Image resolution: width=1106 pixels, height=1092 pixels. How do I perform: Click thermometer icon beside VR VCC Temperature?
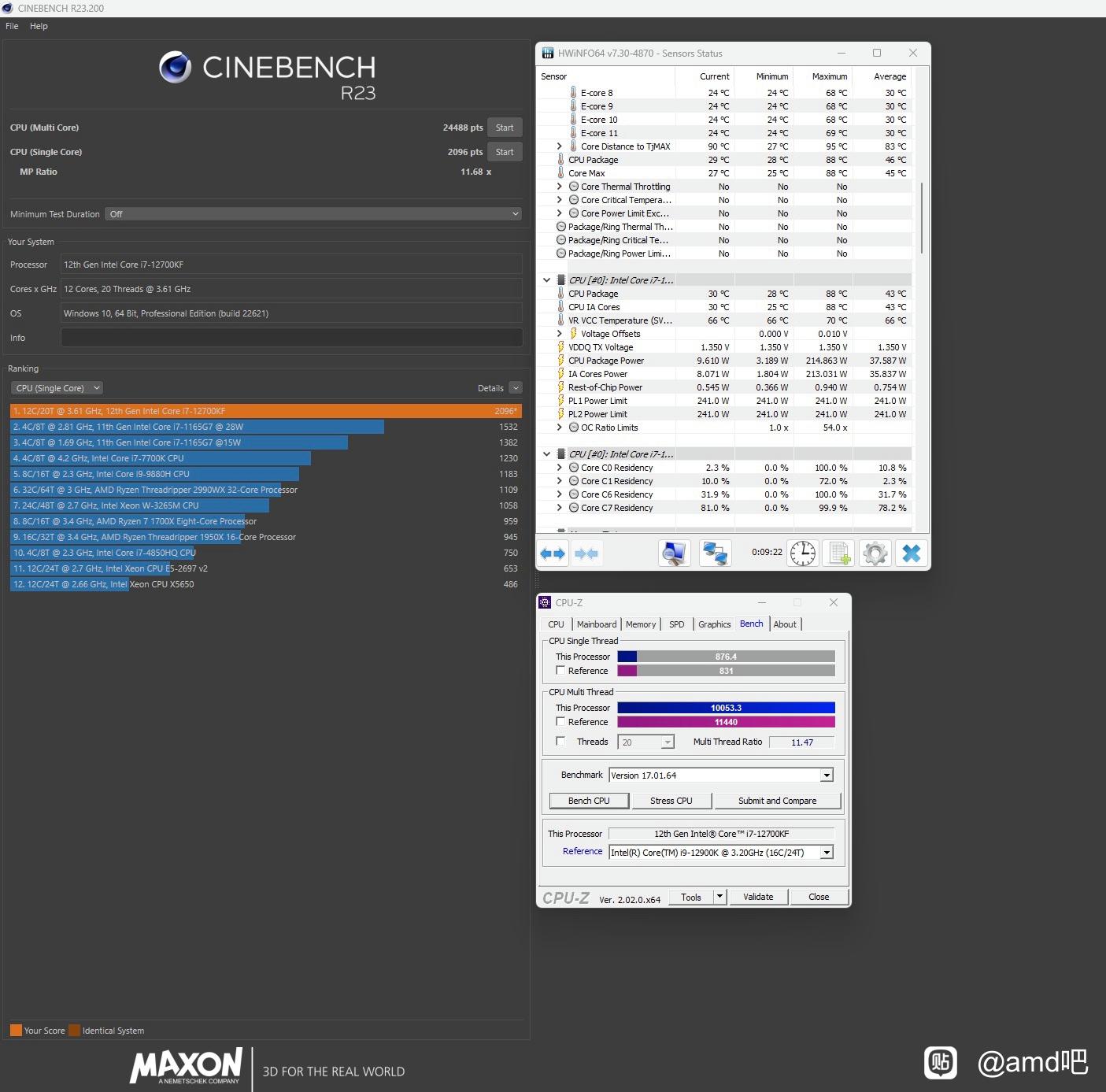click(560, 320)
